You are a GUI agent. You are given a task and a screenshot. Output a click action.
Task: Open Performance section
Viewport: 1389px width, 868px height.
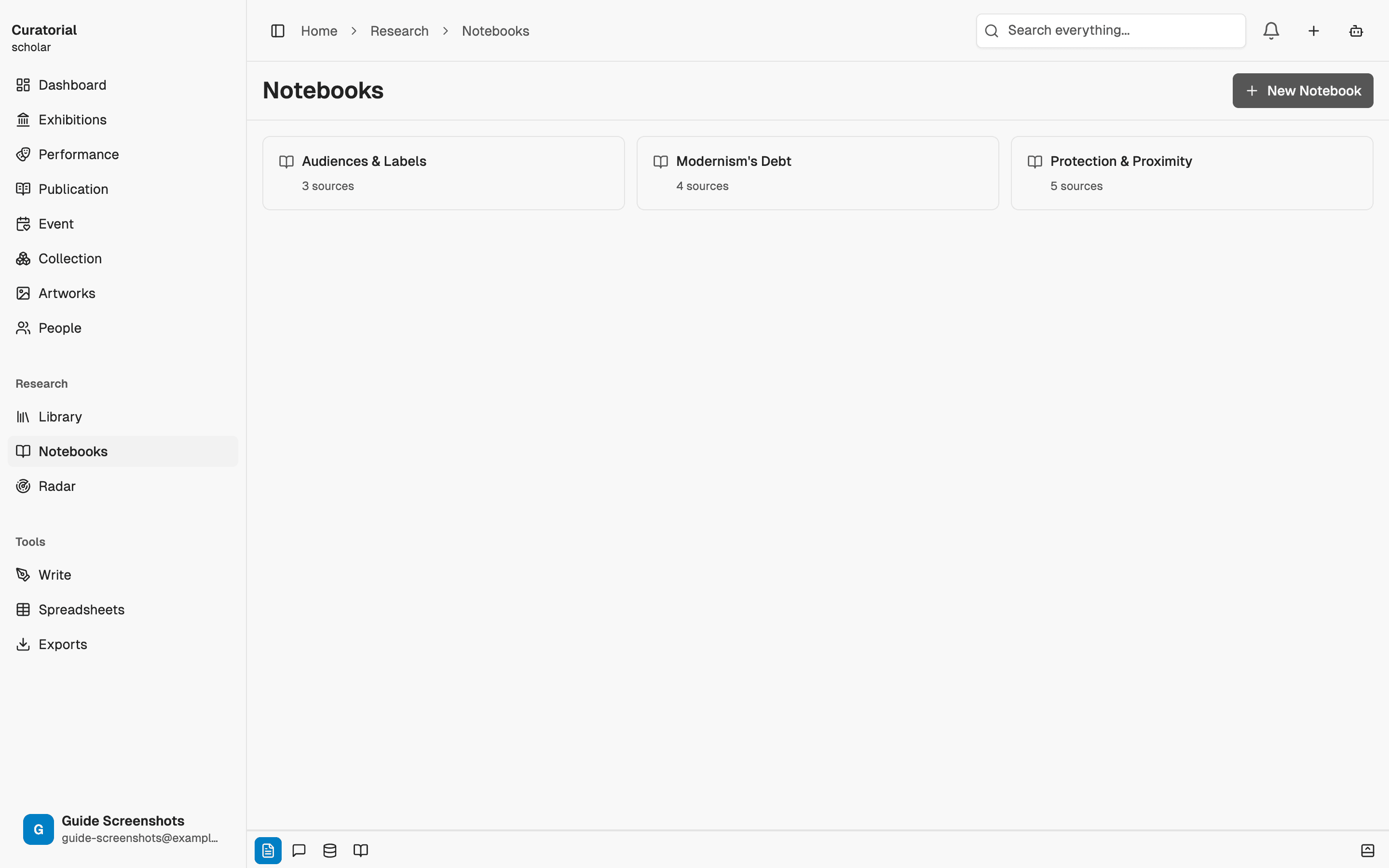click(123, 154)
